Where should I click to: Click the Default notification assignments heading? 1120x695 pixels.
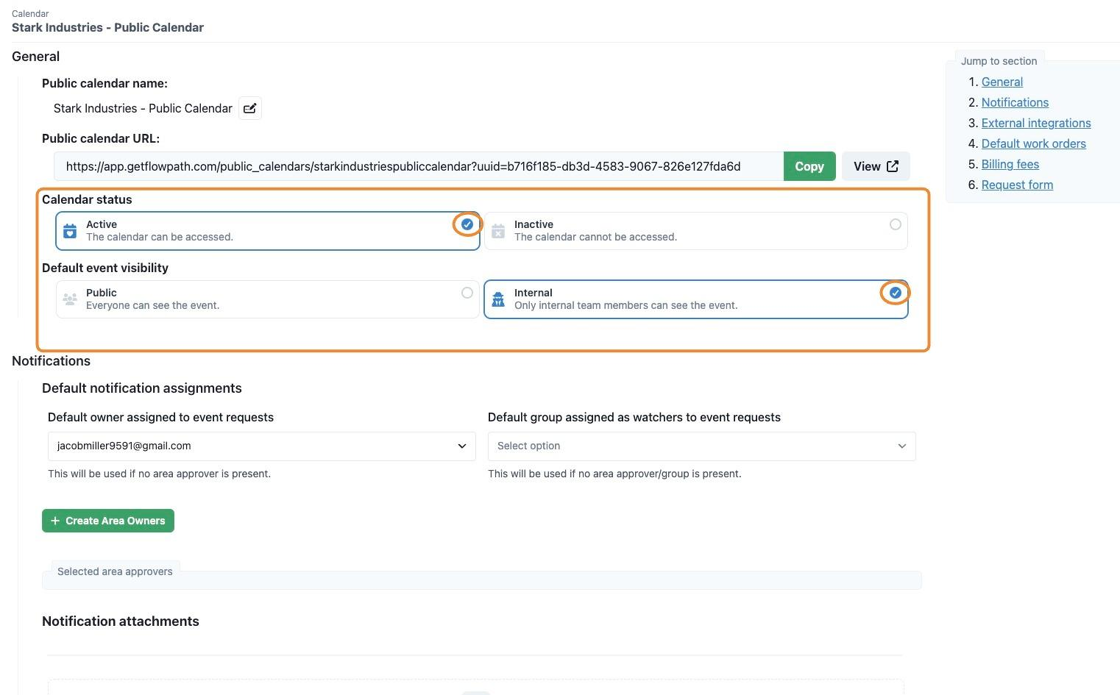pyautogui.click(x=142, y=389)
